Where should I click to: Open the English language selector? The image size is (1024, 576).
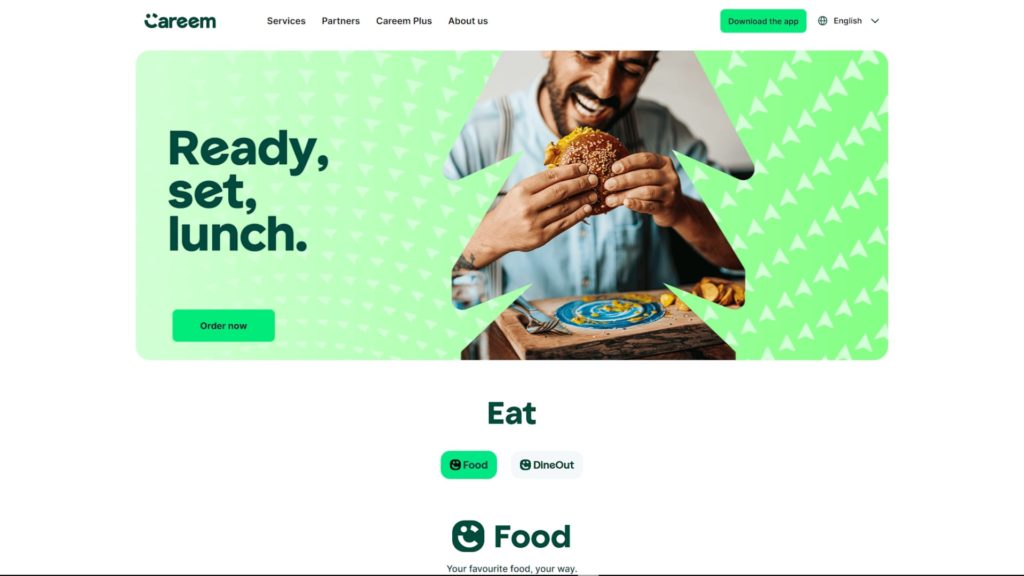pos(848,21)
